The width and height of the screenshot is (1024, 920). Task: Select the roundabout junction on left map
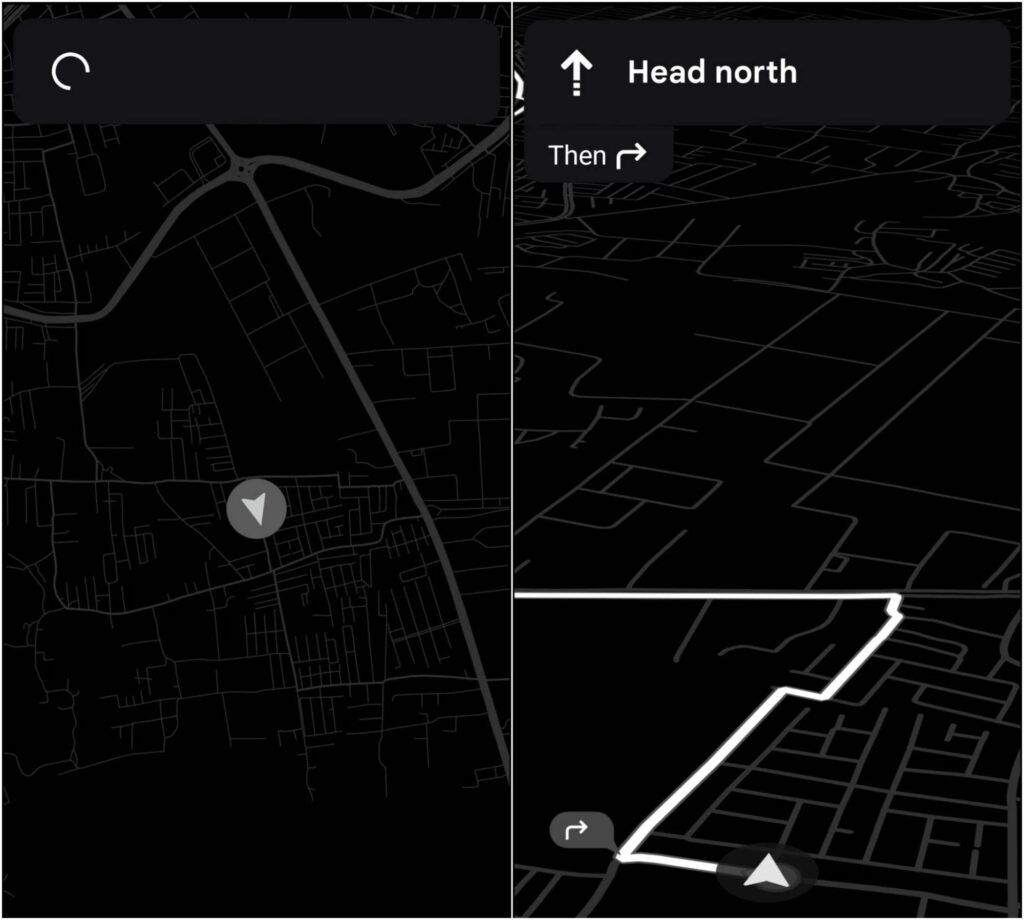(x=242, y=168)
